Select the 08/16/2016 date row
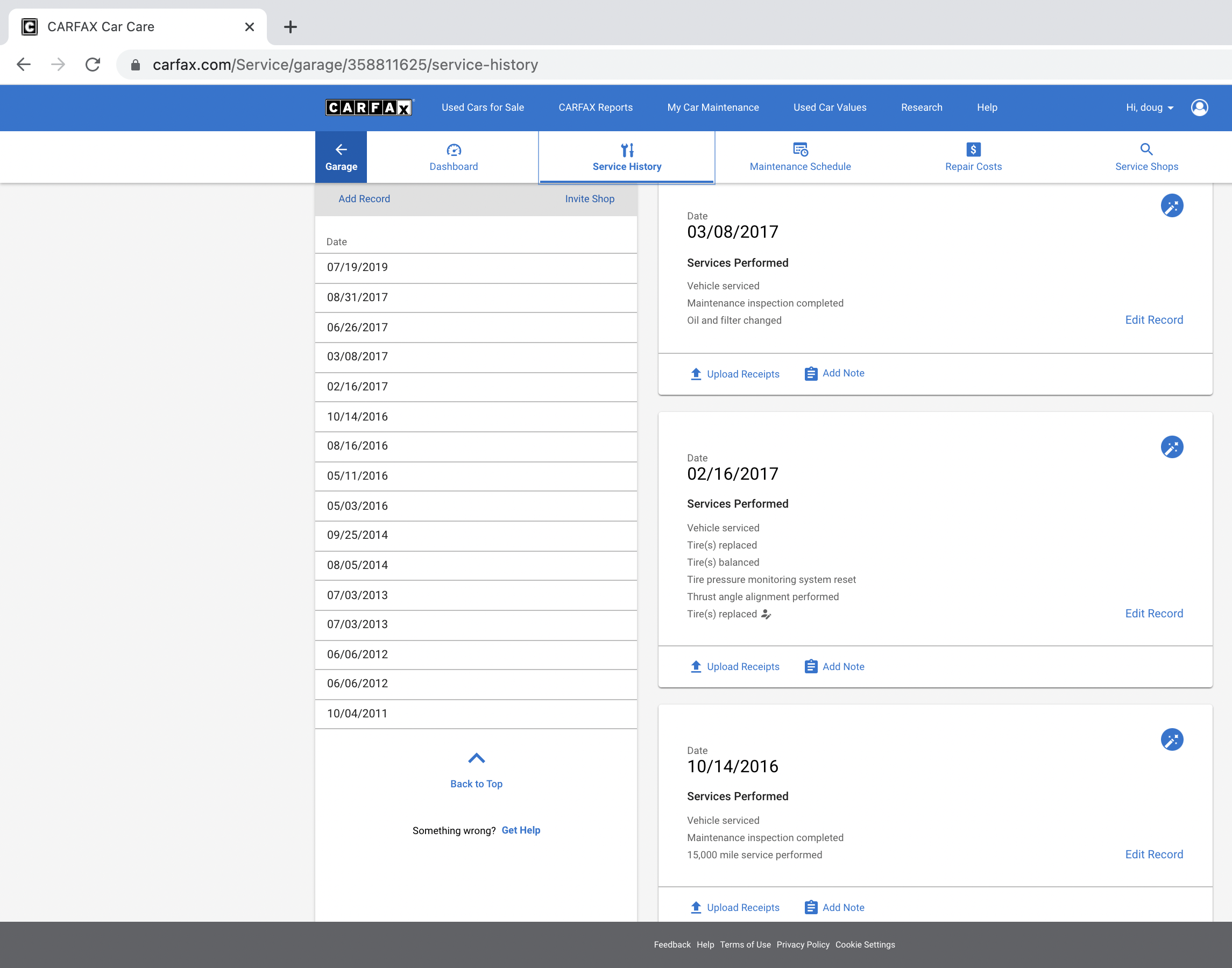1232x968 pixels. [476, 446]
